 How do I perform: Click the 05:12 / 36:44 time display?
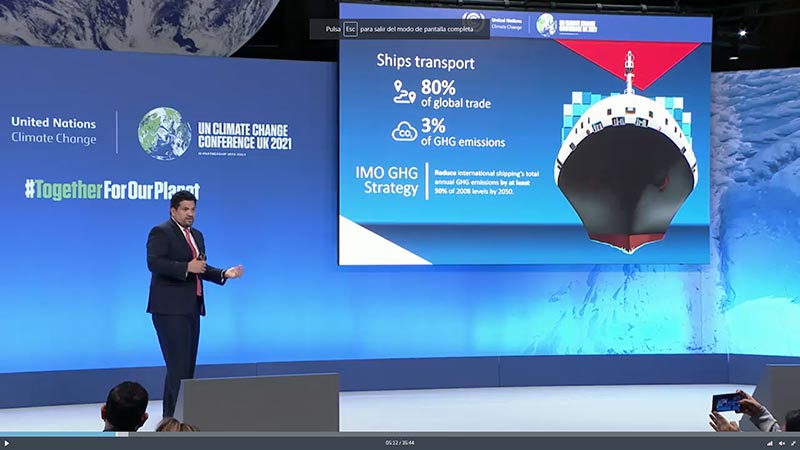[400, 443]
